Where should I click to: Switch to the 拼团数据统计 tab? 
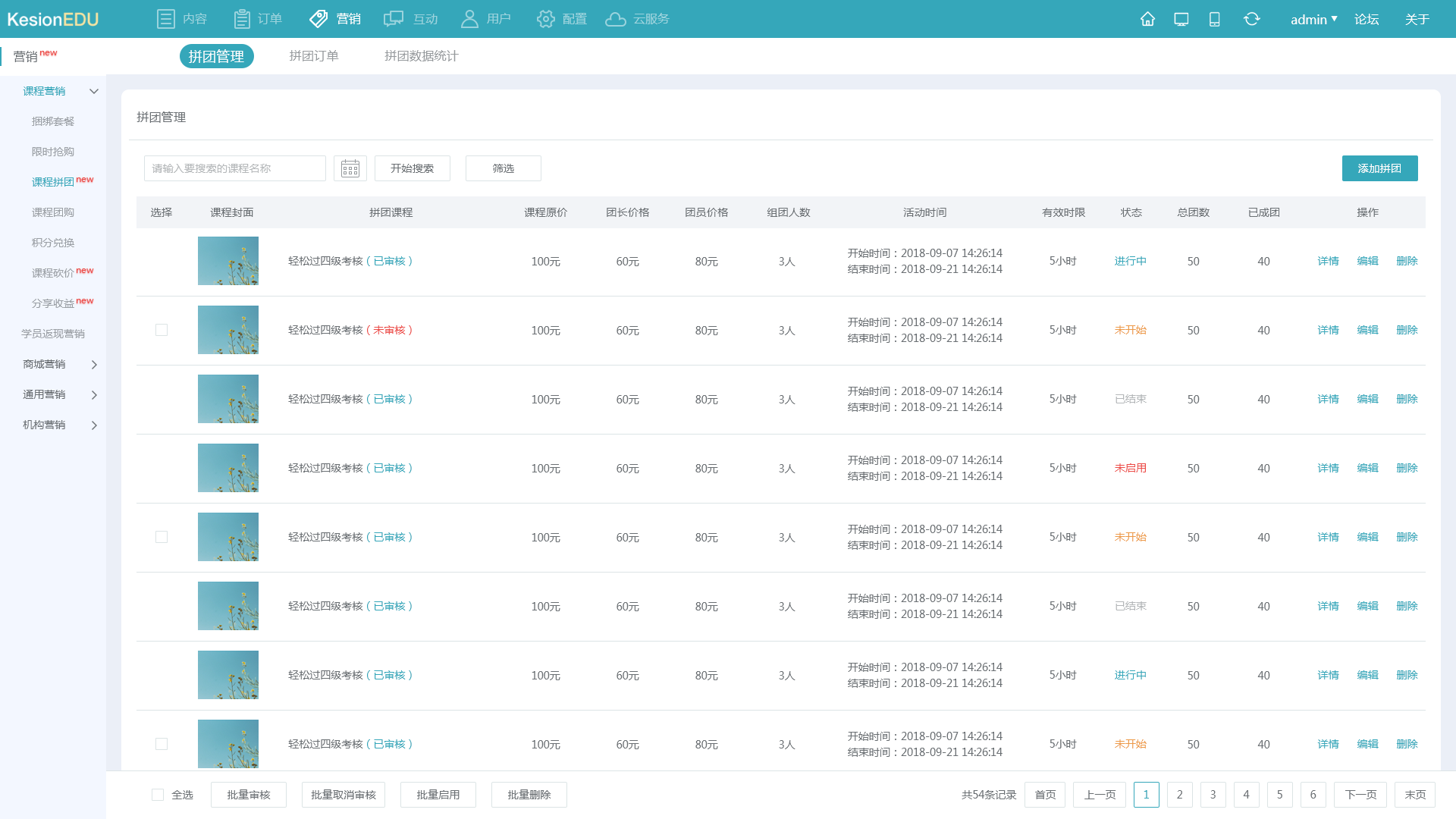[421, 56]
